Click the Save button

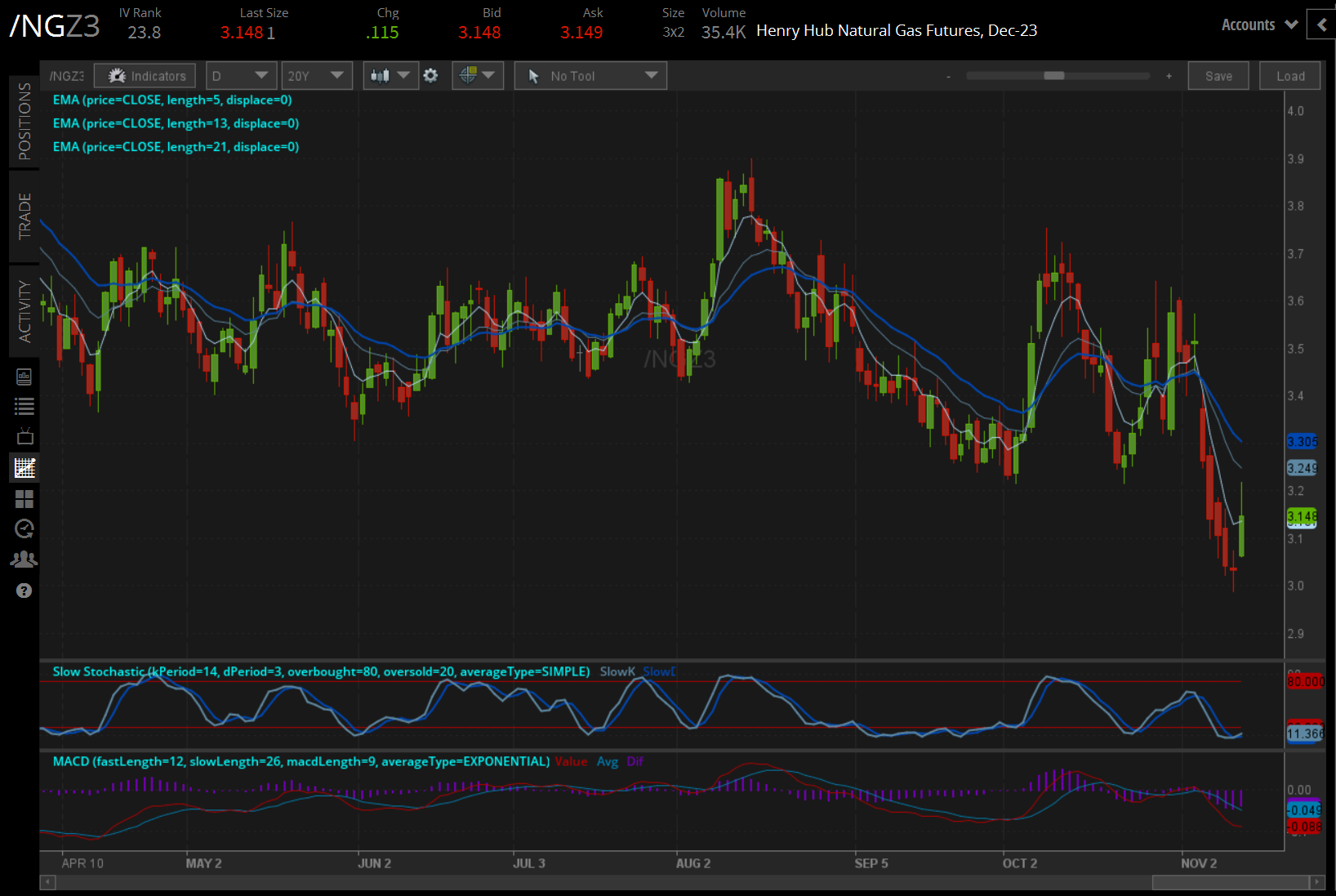pos(1218,76)
